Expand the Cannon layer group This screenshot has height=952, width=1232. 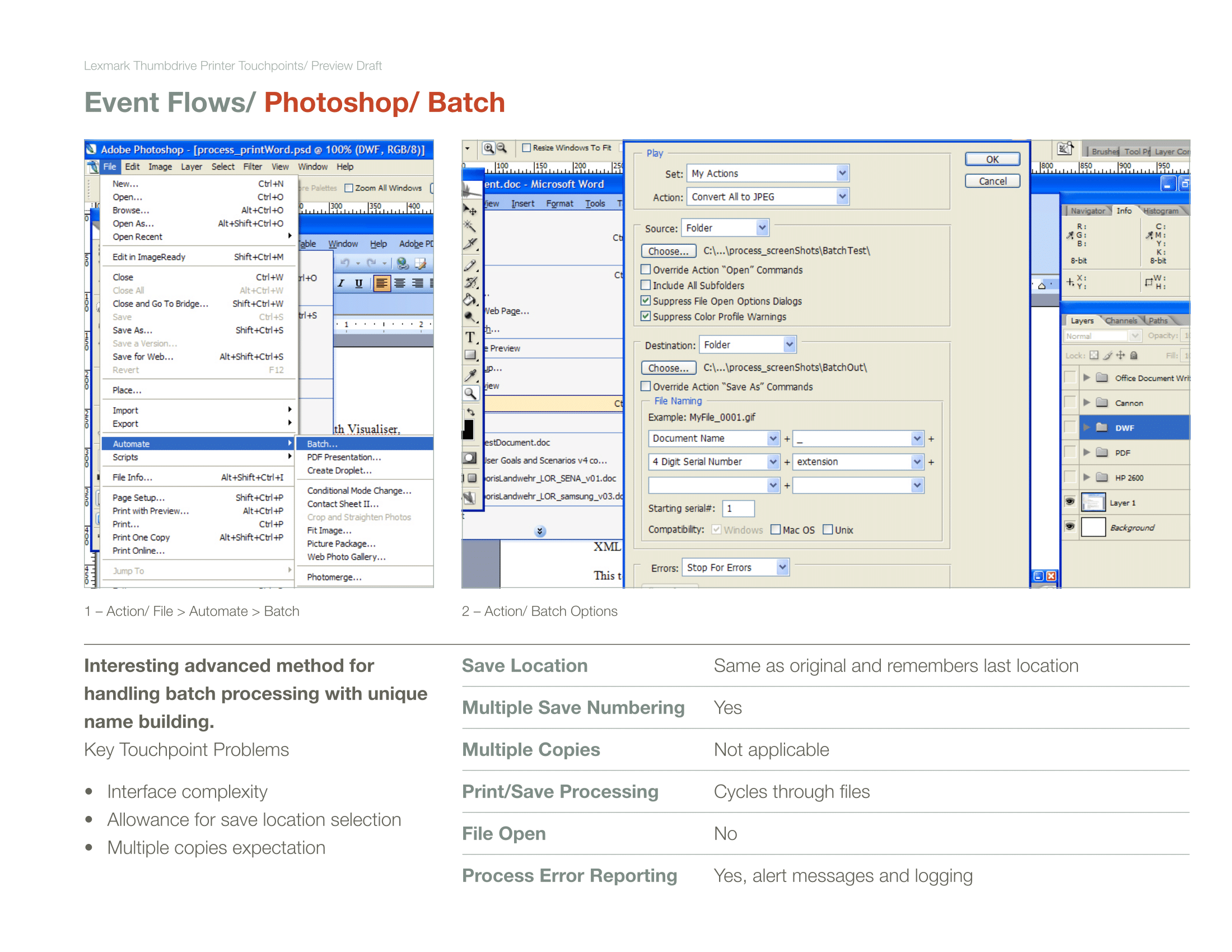click(1086, 403)
